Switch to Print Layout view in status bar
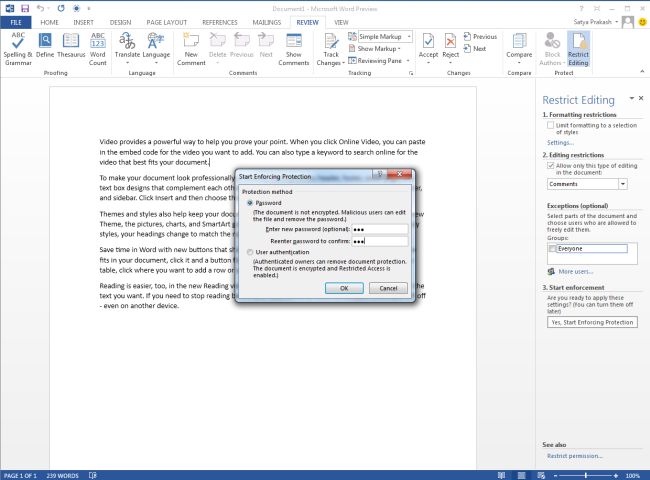The height and width of the screenshot is (480, 650). (521, 475)
